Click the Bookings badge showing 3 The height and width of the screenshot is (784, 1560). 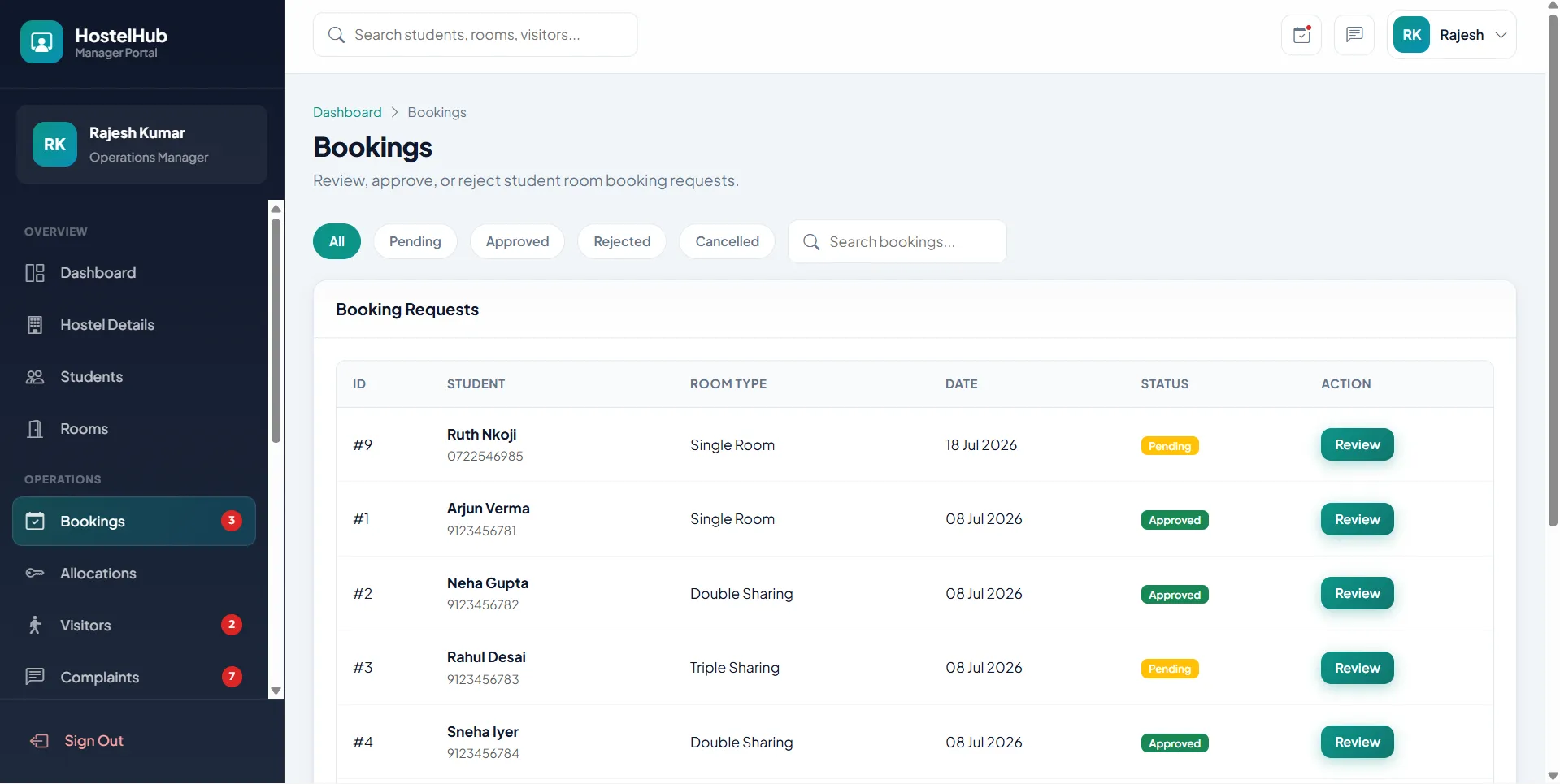(x=232, y=521)
